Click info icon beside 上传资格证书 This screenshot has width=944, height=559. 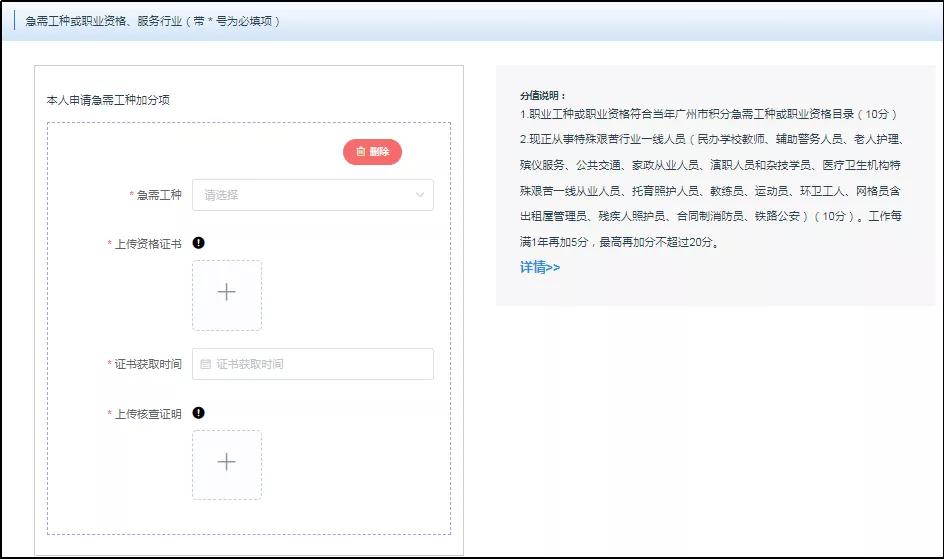click(x=199, y=242)
